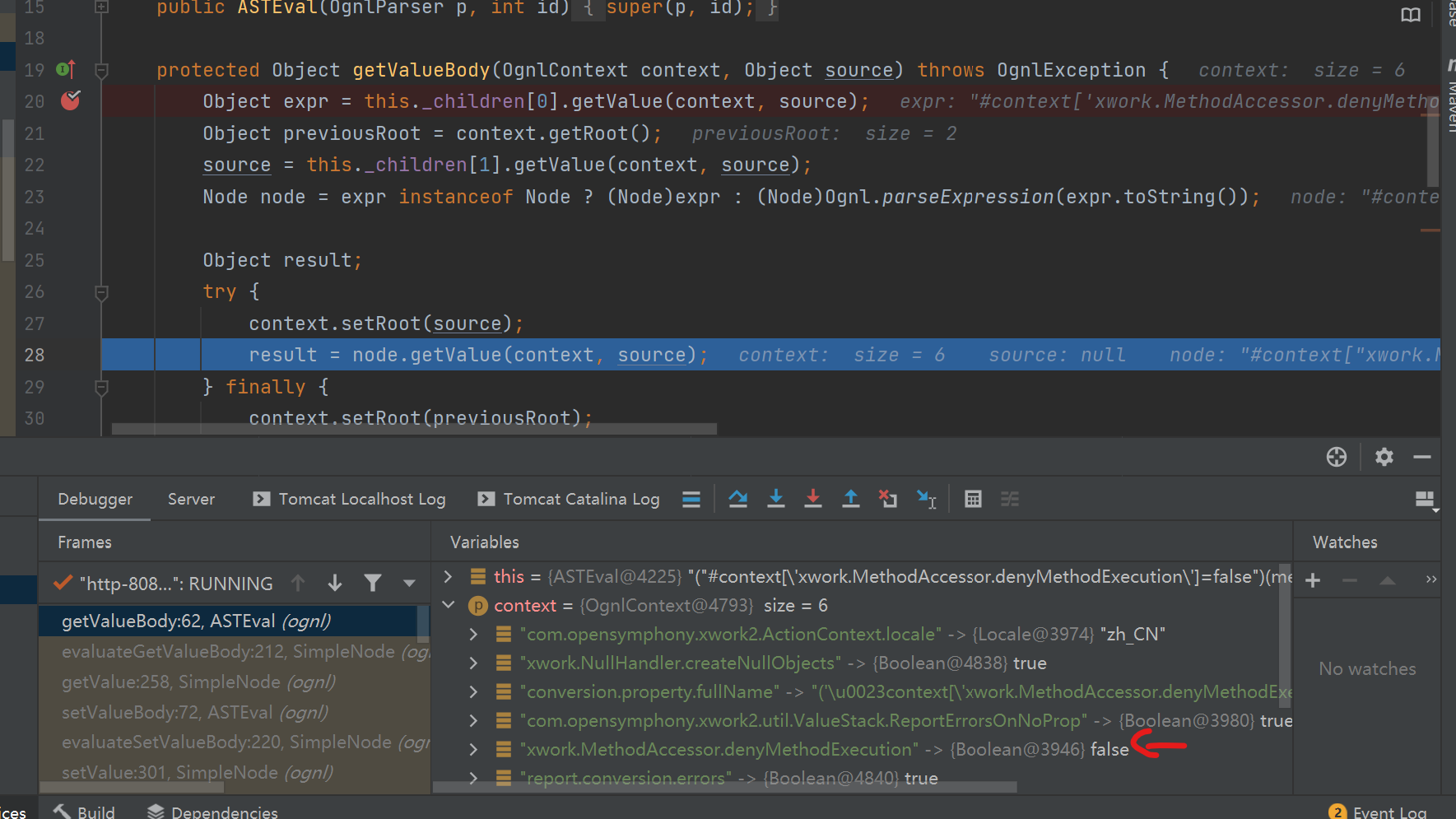The image size is (1456, 819).
Task: Switch to the Server tab
Action: 191,499
